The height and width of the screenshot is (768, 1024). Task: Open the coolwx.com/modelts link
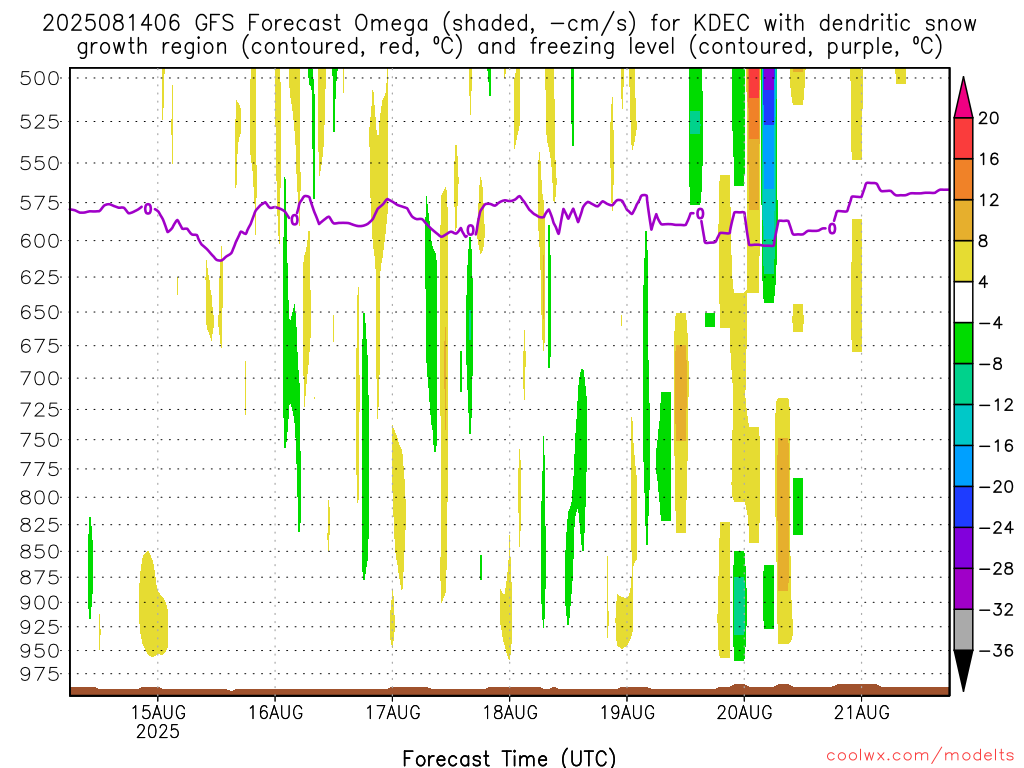pos(920,756)
